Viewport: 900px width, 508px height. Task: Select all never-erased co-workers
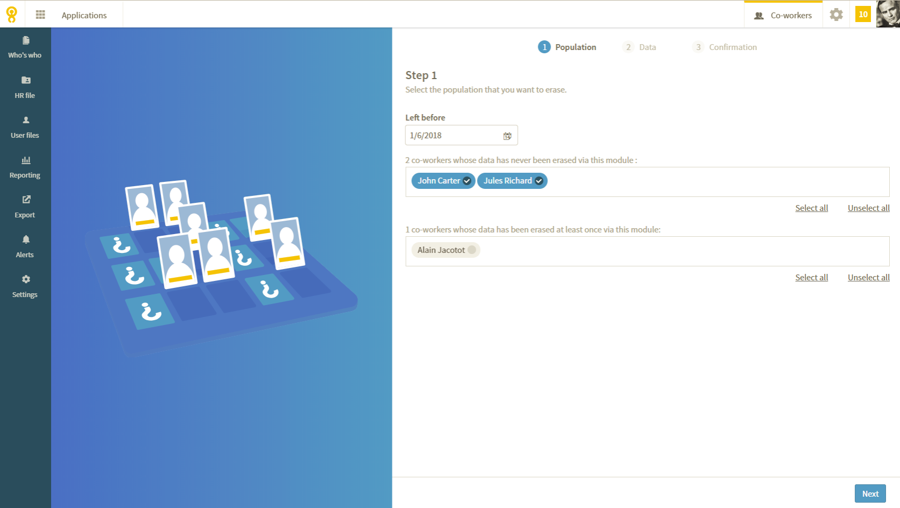(811, 208)
